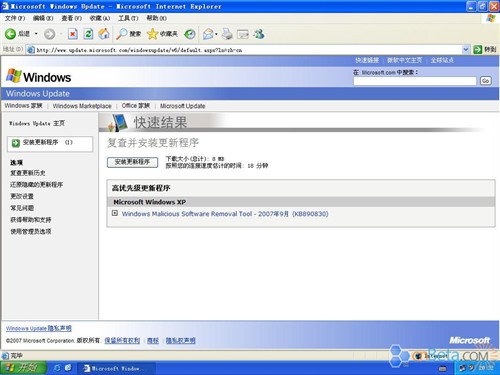500x375 pixels.
Task: Open the Back button history dropdown arrow
Action: [x=36, y=34]
